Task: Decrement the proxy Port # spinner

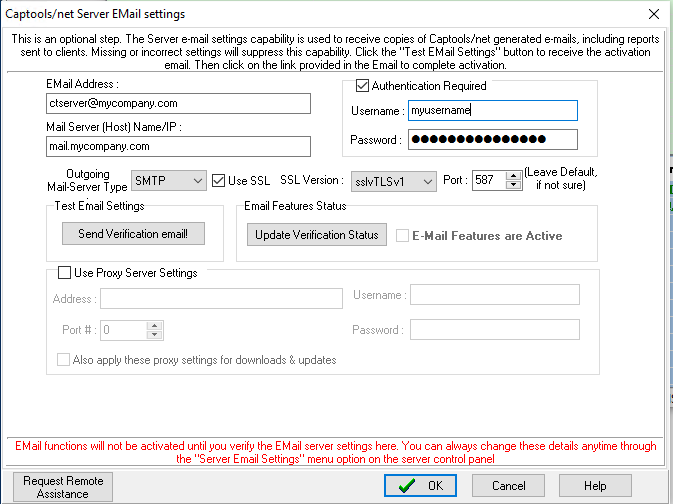Action: 155,334
